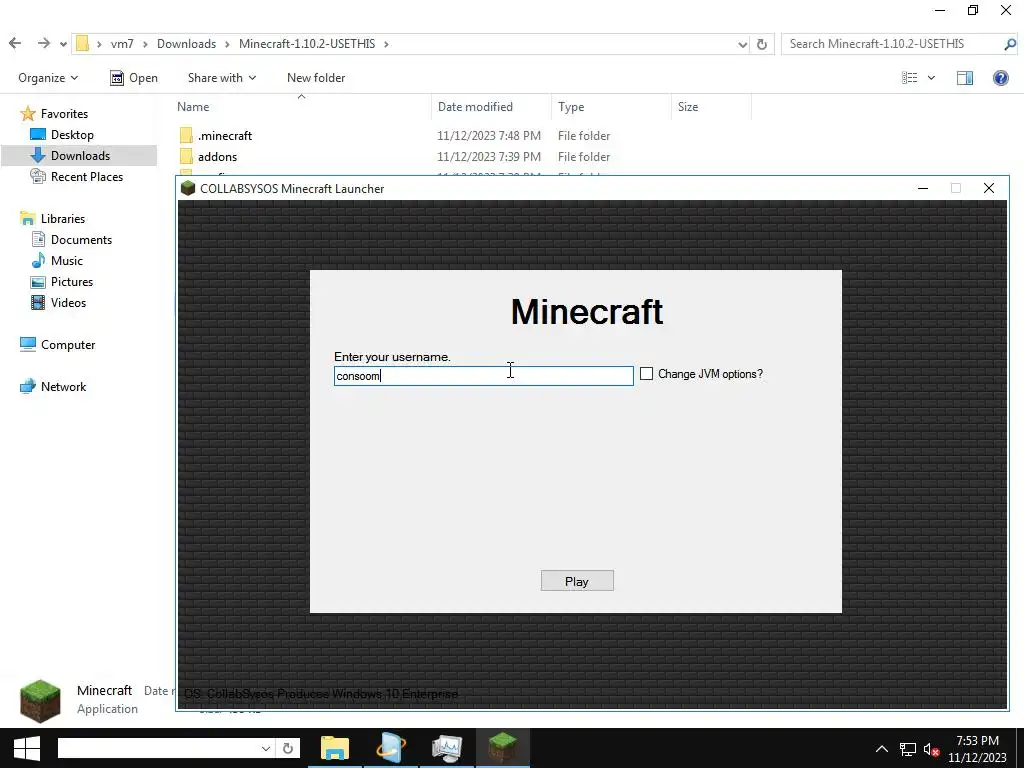Open the muted volume tray icon
The height and width of the screenshot is (768, 1024).
point(931,749)
